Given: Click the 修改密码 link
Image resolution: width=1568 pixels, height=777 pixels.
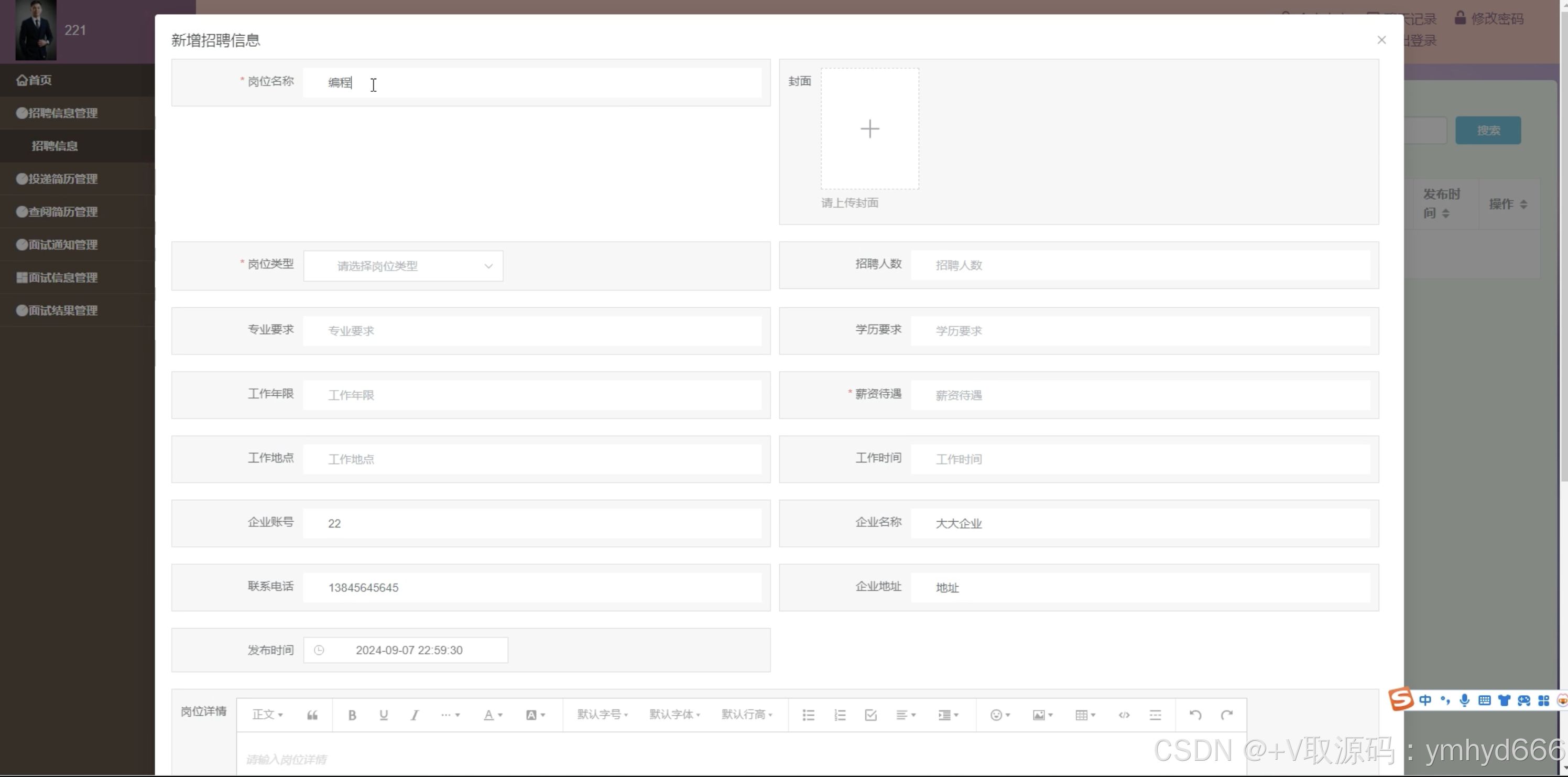Looking at the screenshot, I should [1496, 19].
